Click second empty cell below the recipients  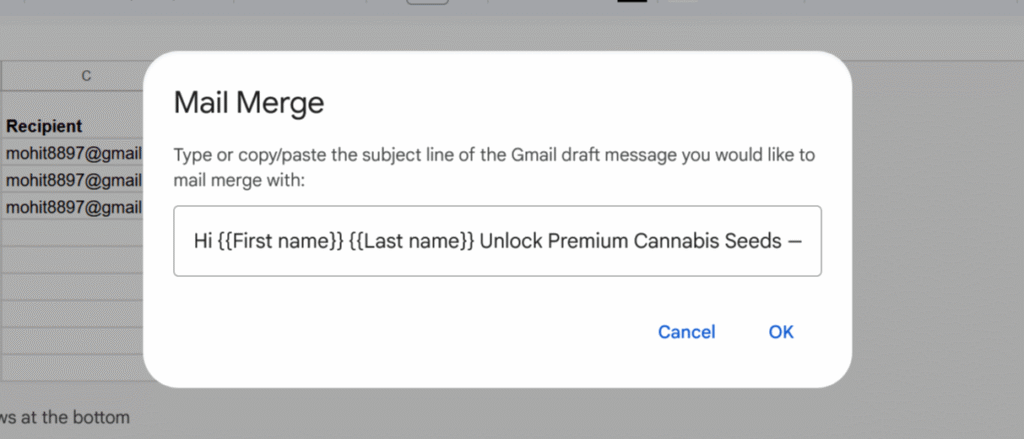[x=72, y=261]
